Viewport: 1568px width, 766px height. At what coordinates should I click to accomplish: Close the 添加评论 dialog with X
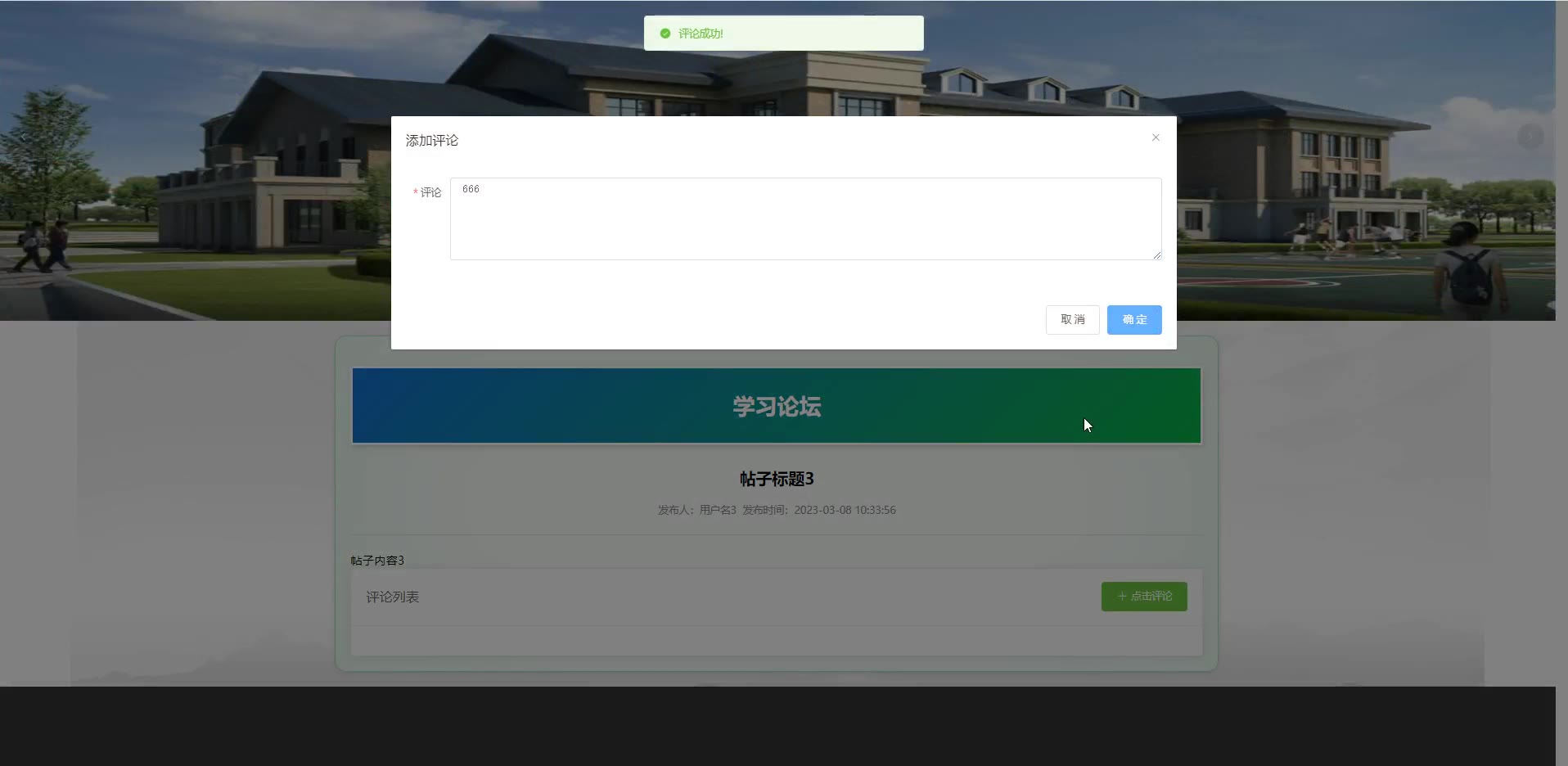click(1156, 137)
